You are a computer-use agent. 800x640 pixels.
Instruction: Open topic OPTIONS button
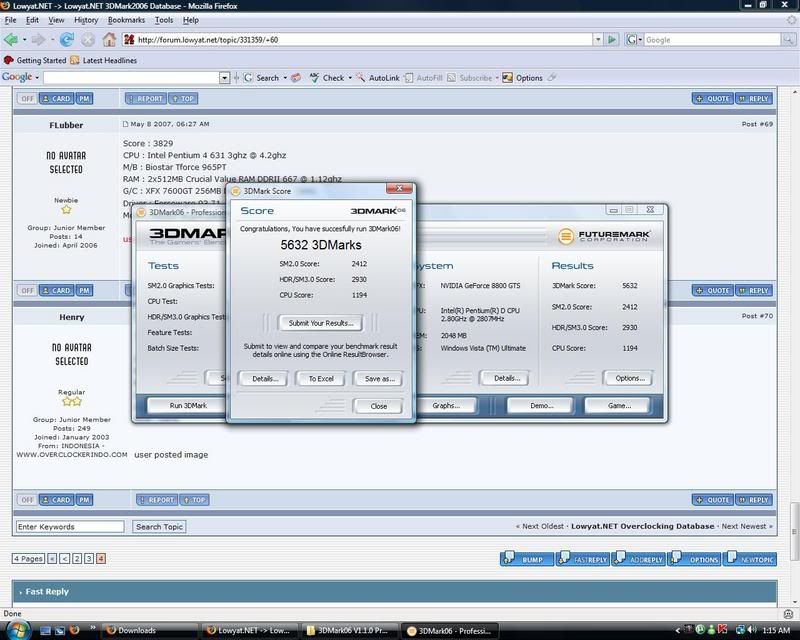coord(694,558)
